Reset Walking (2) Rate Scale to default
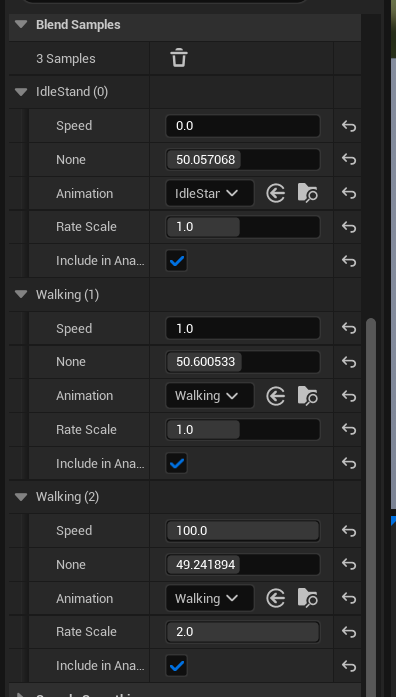This screenshot has width=396, height=697. (349, 632)
